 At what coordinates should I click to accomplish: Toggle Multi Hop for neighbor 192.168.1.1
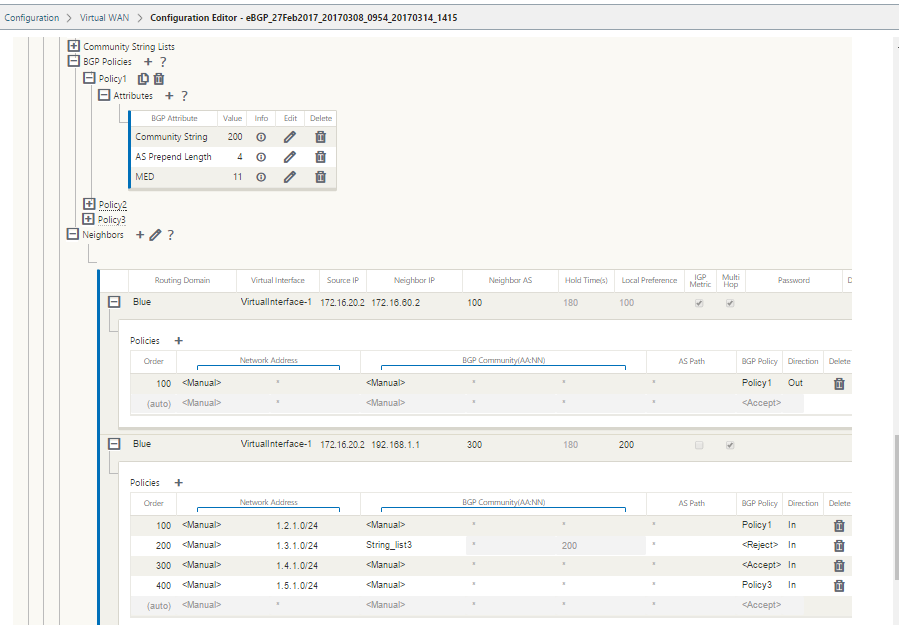[730, 445]
